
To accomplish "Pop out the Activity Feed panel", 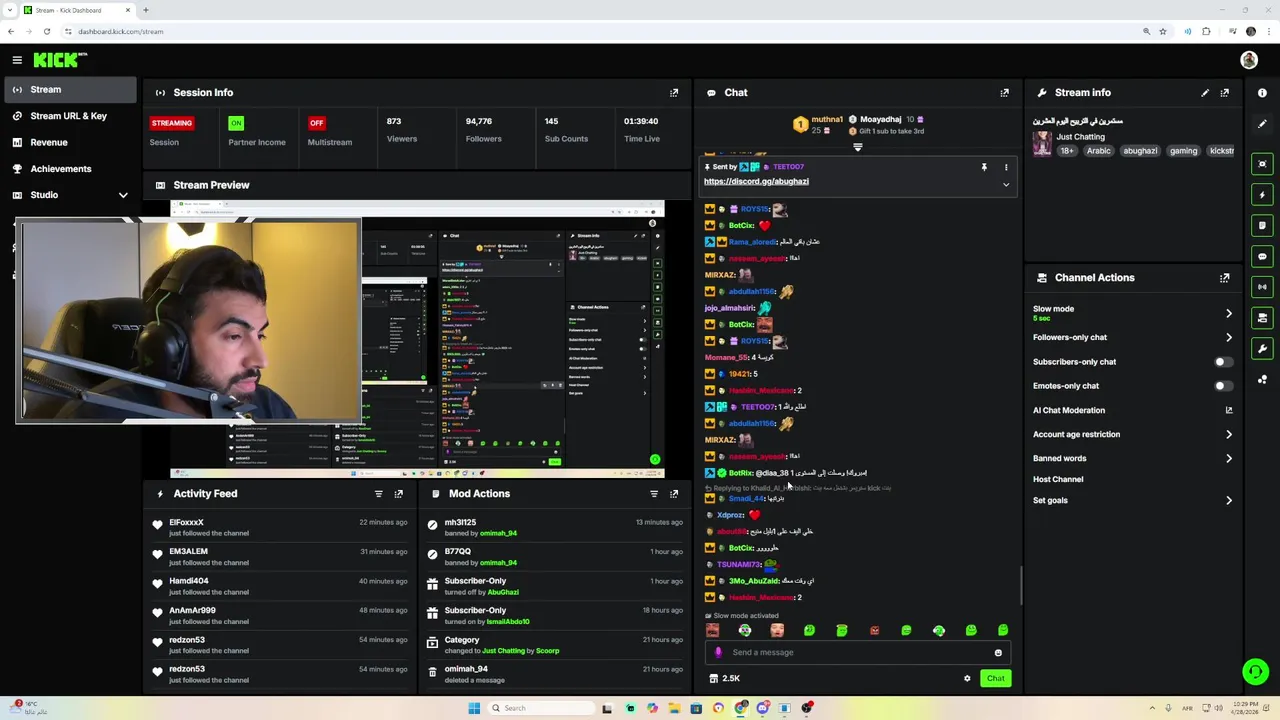I will (x=398, y=494).
